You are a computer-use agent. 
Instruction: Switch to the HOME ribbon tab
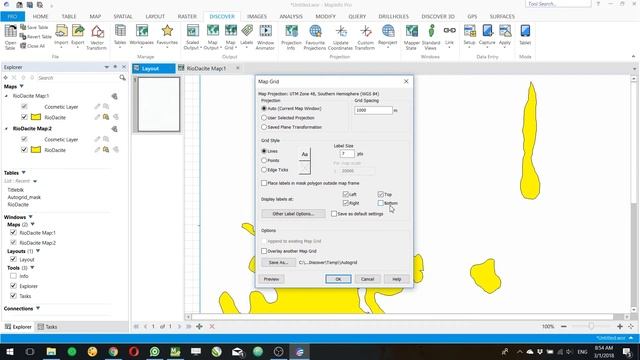coord(40,16)
